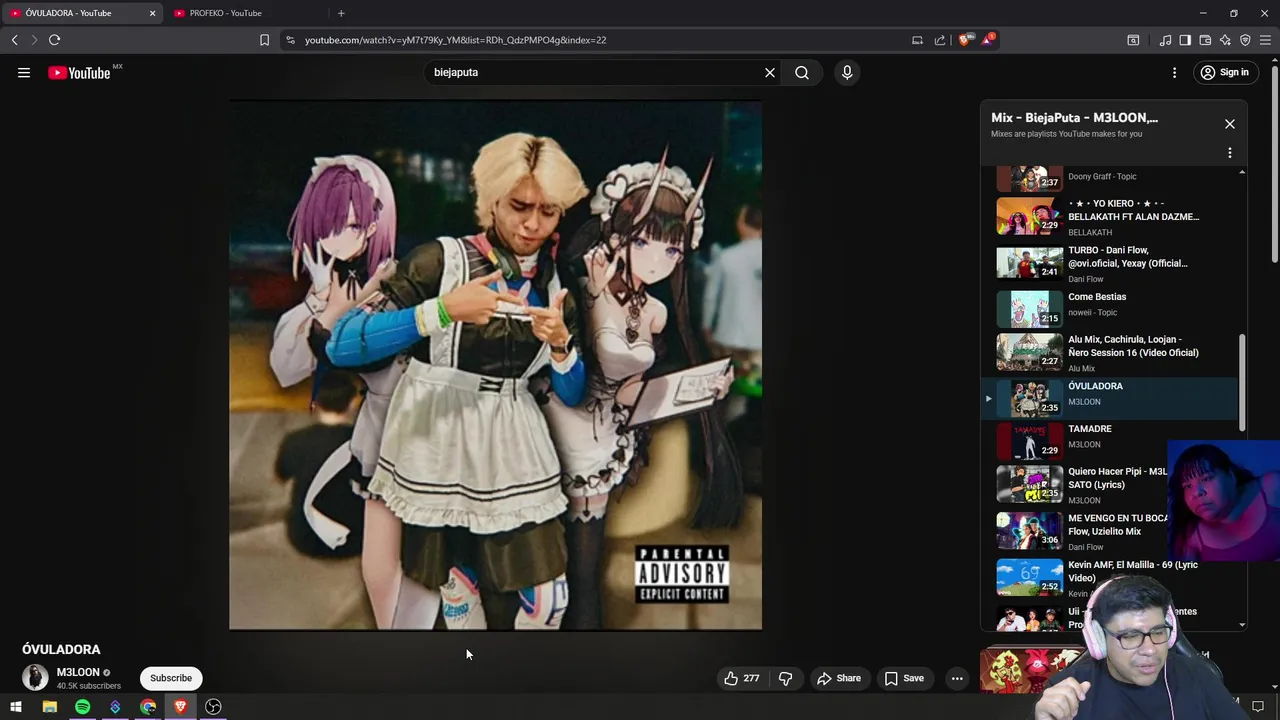This screenshot has height=720, width=1280.
Task: Open the Brave VPN shield icon
Action: (1245, 40)
